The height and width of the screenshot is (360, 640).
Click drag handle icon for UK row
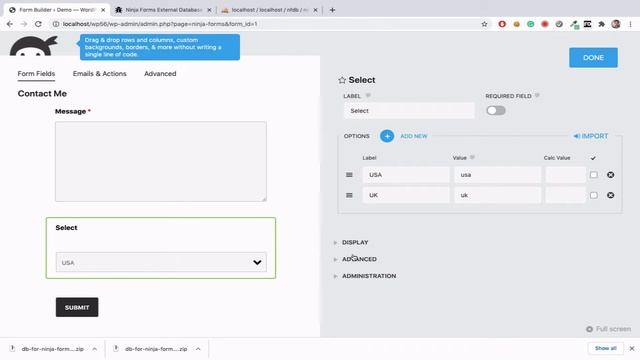[x=349, y=195]
